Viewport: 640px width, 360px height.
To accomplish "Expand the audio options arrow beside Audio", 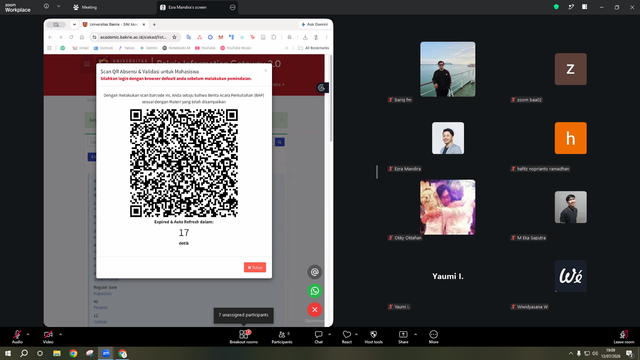I will [28, 334].
